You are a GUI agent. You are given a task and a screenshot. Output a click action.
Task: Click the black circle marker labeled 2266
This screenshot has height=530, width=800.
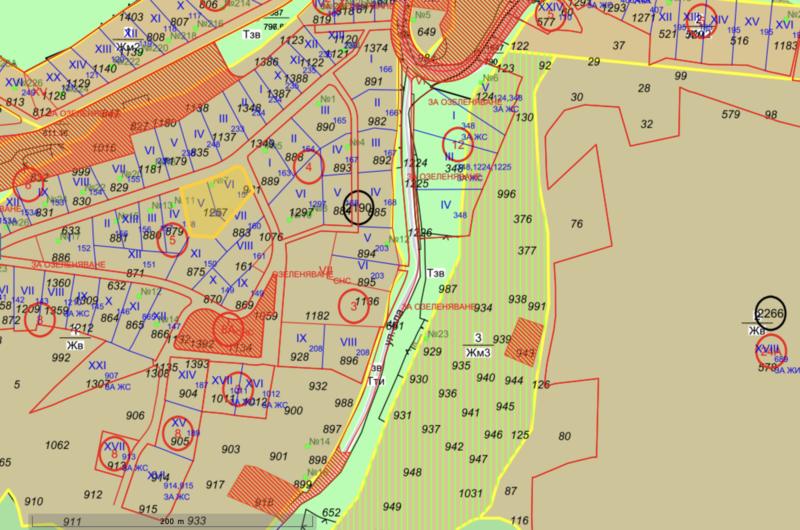pyautogui.click(x=769, y=313)
